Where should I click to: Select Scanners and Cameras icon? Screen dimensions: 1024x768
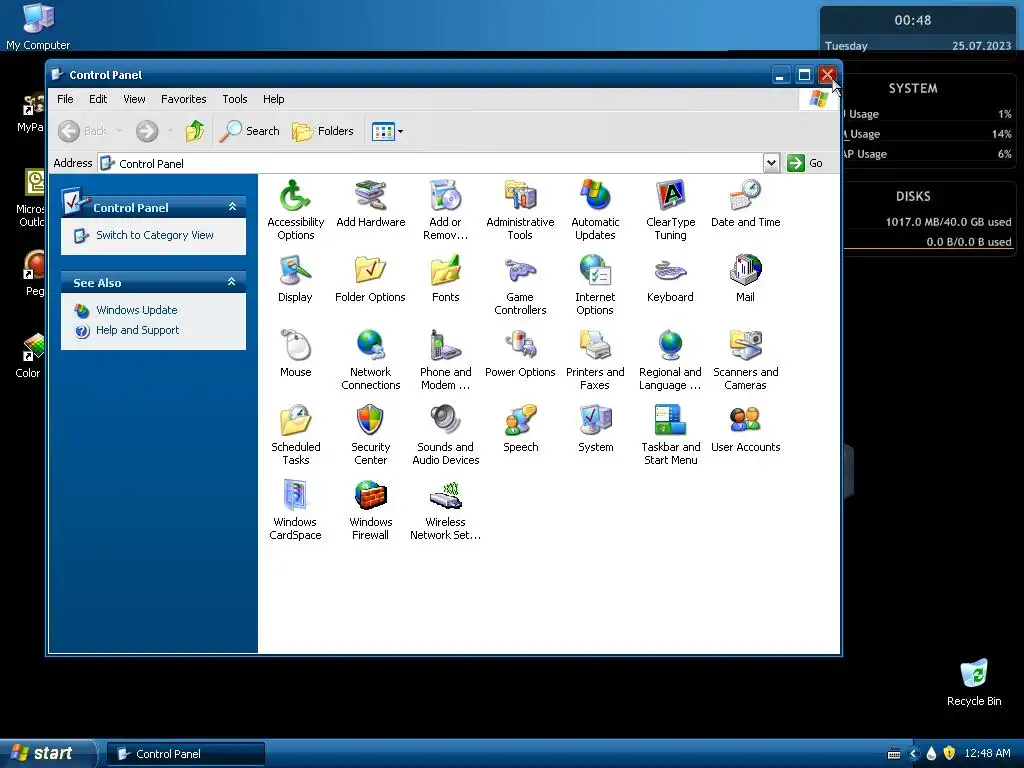coord(745,345)
